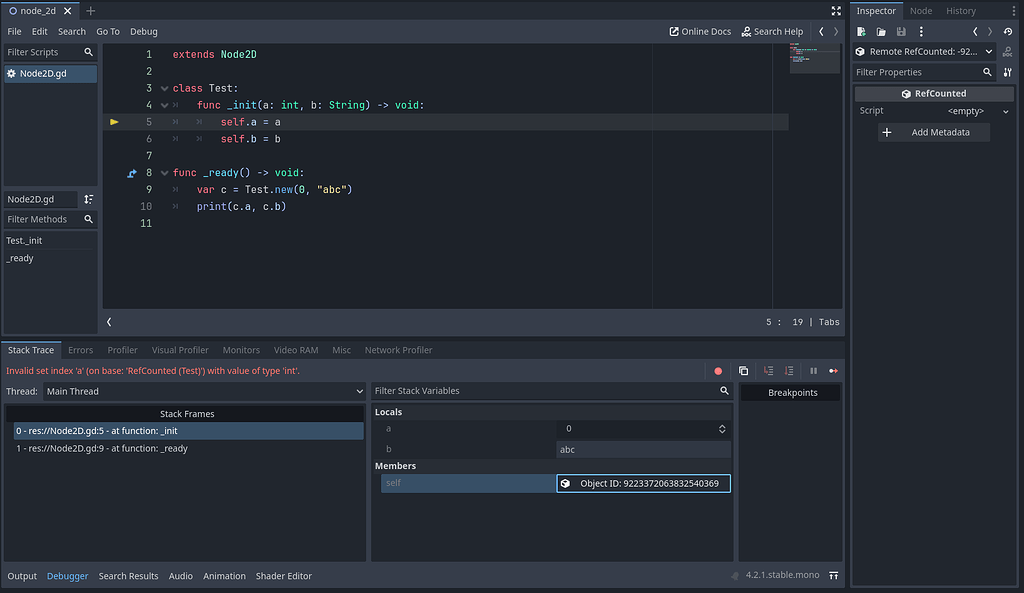Click the Continue execution icon in debugger toolbar
This screenshot has height=593, width=1024.
(x=835, y=370)
